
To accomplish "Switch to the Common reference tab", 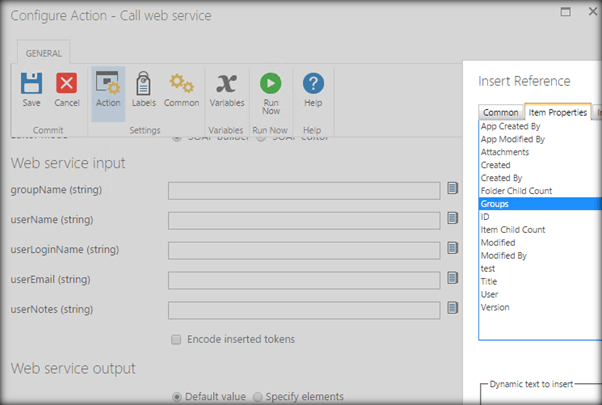I will [500, 112].
